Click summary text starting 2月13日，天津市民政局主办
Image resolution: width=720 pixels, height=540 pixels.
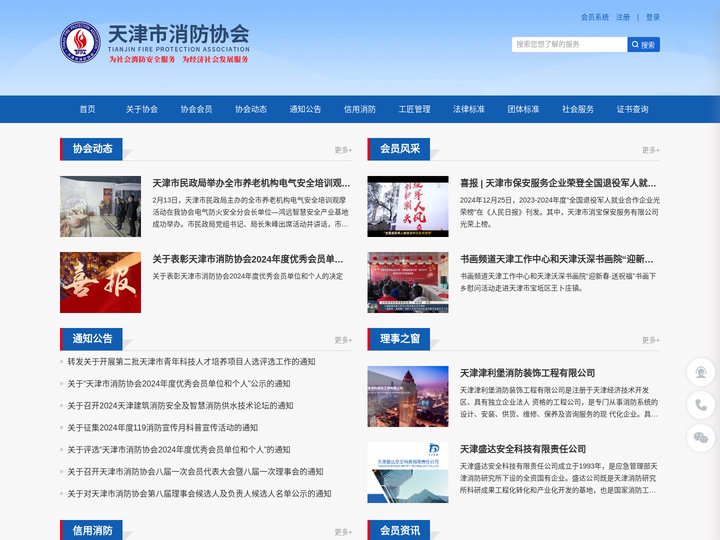[250, 212]
